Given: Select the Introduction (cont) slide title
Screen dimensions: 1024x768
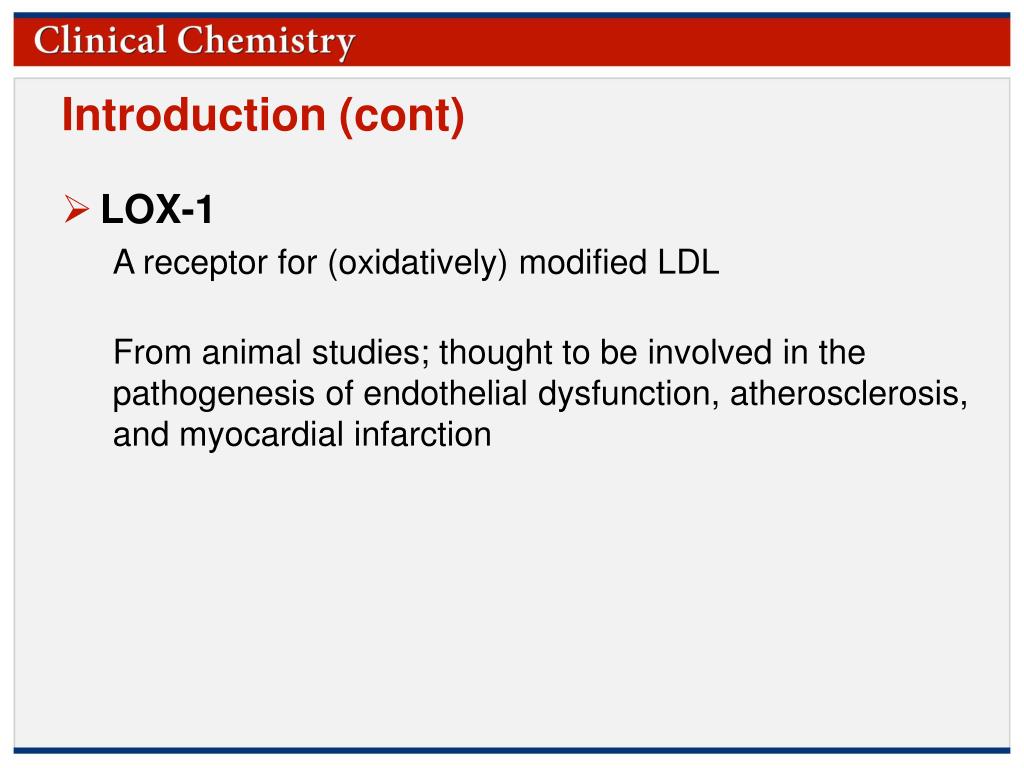Looking at the screenshot, I should point(263,116).
